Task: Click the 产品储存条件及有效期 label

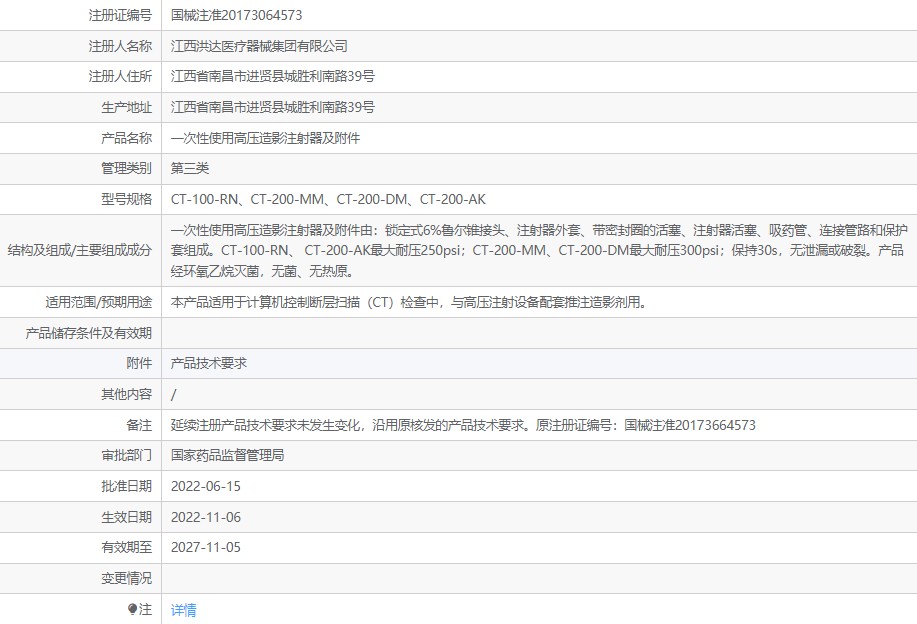Action: tap(88, 333)
